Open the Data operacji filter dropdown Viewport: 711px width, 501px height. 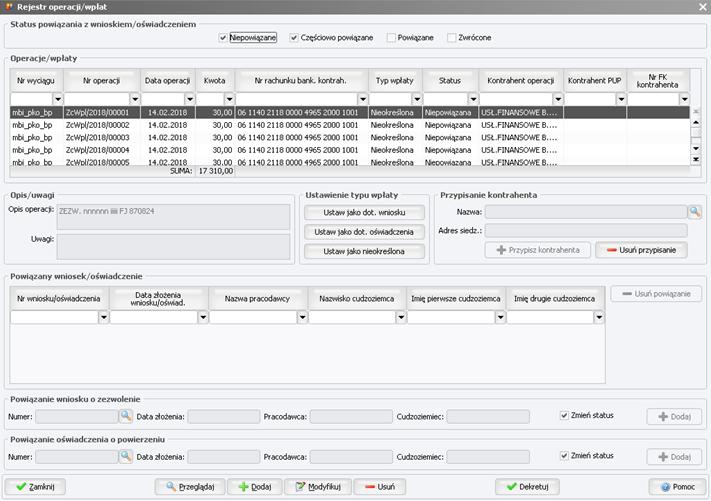click(190, 99)
